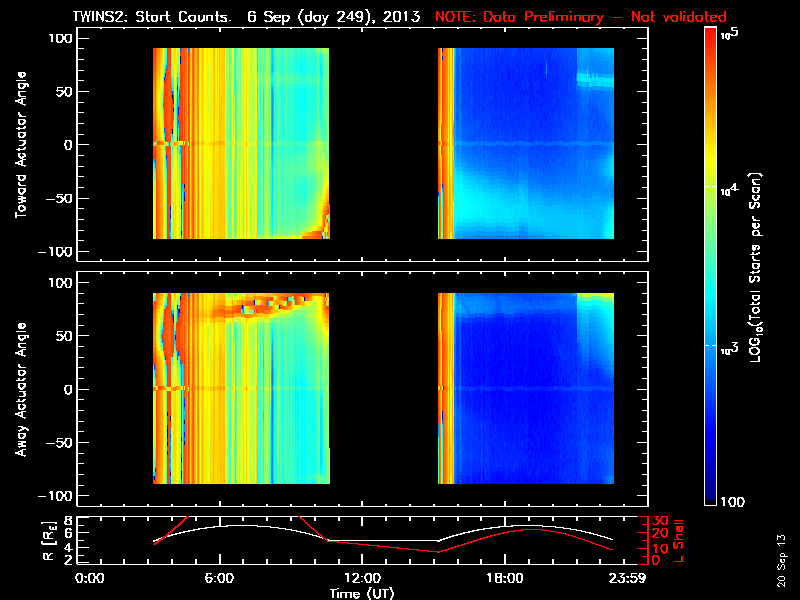This screenshot has width=800, height=600.
Task: Click the '20 Sep 13' date stamp
Action: pos(781,561)
